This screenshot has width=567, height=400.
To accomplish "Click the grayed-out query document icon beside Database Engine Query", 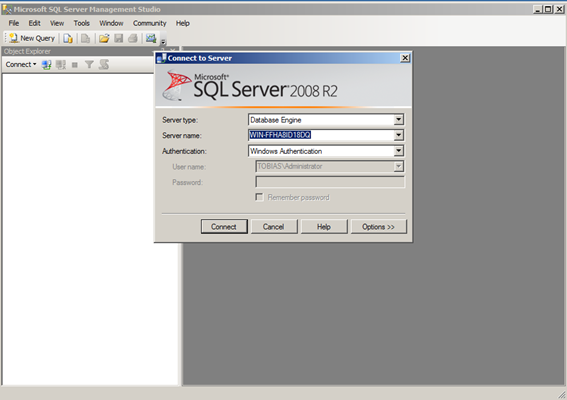I will (x=85, y=38).
